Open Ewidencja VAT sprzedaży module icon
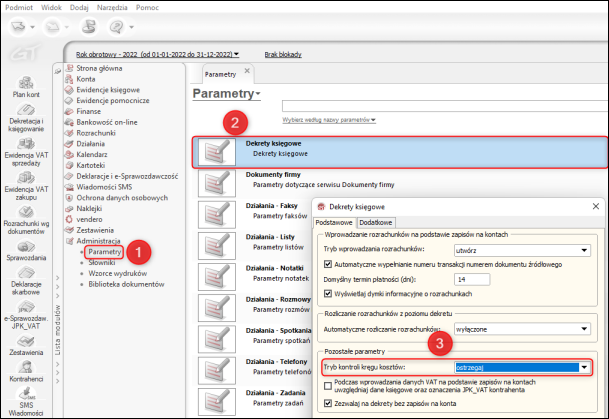This screenshot has height=419, width=609. point(26,143)
